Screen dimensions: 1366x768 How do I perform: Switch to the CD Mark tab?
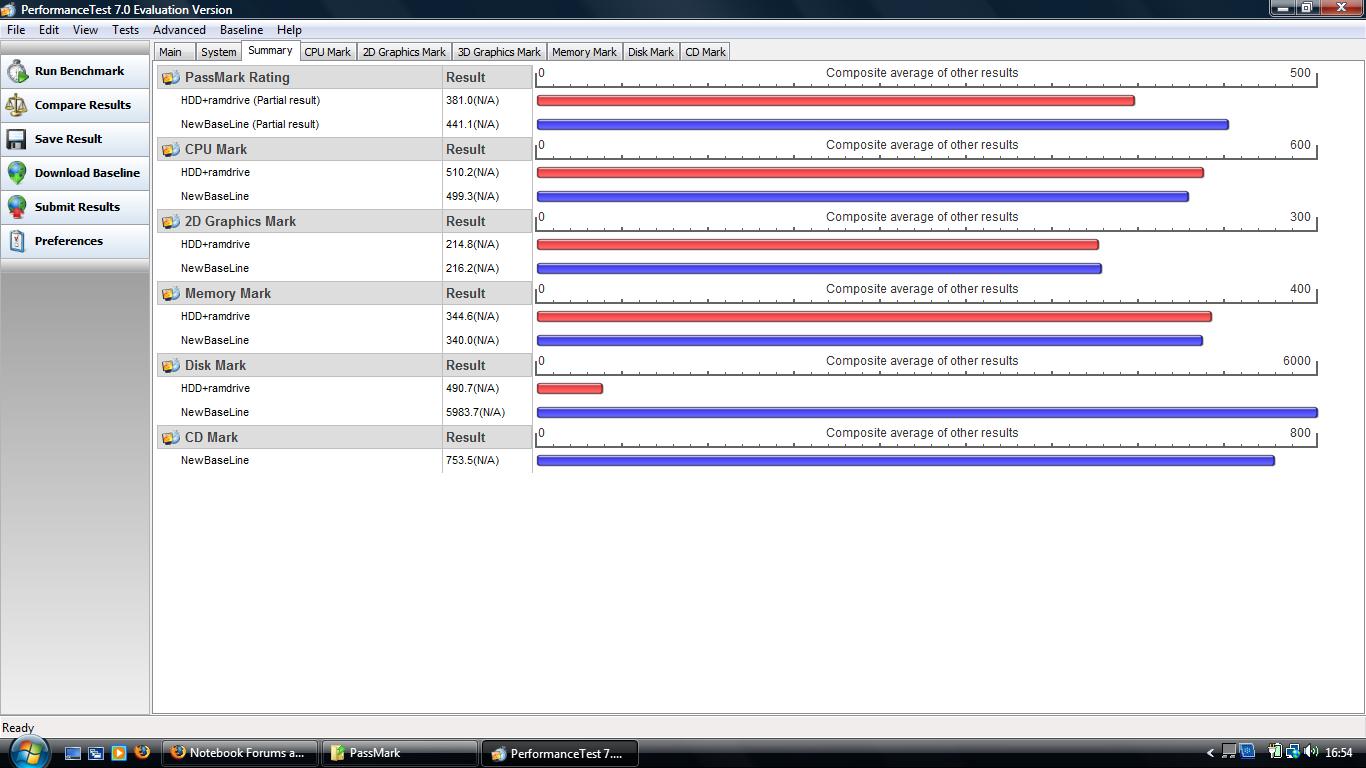pyautogui.click(x=705, y=52)
